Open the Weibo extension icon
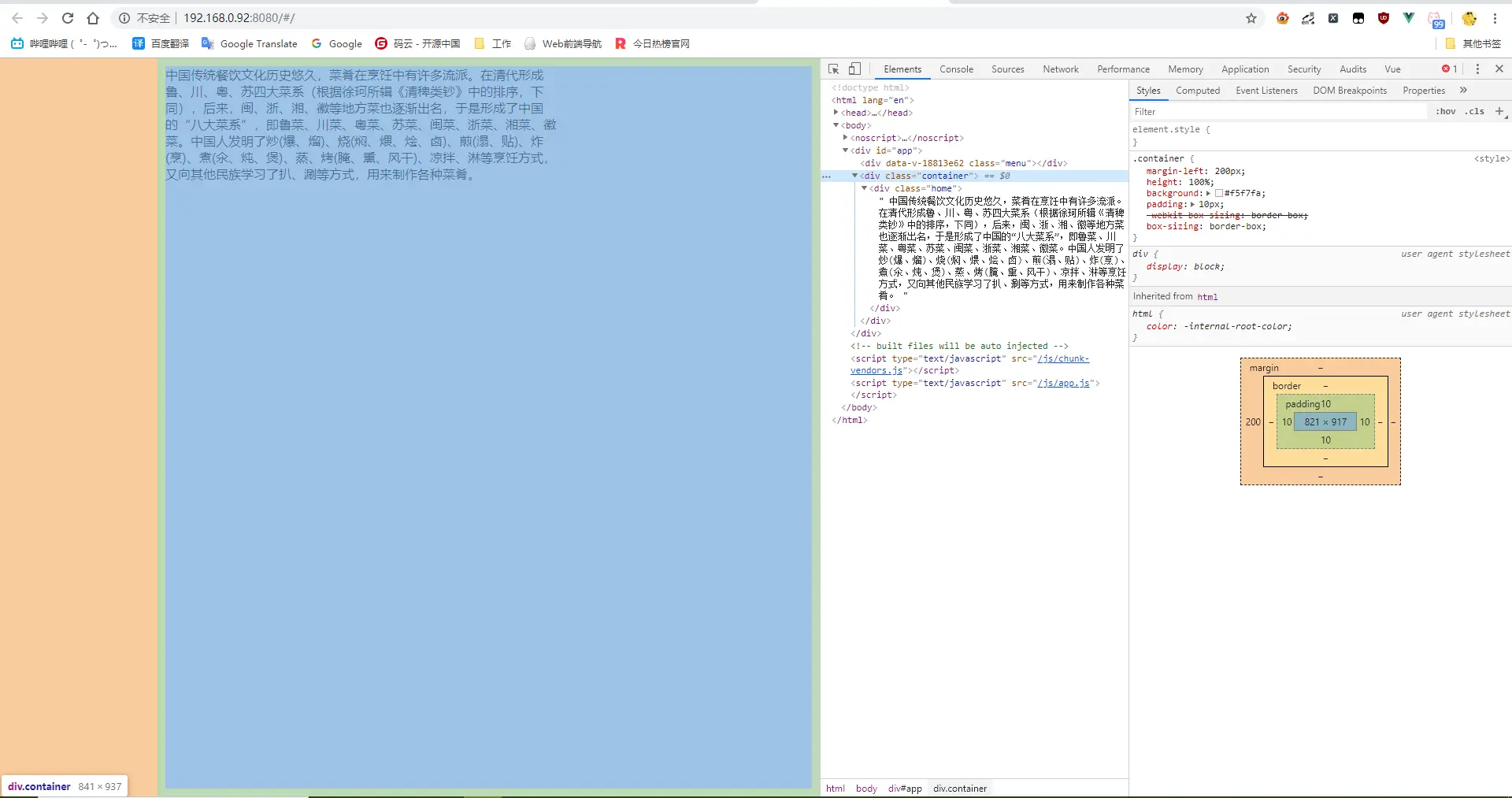 point(1283,18)
